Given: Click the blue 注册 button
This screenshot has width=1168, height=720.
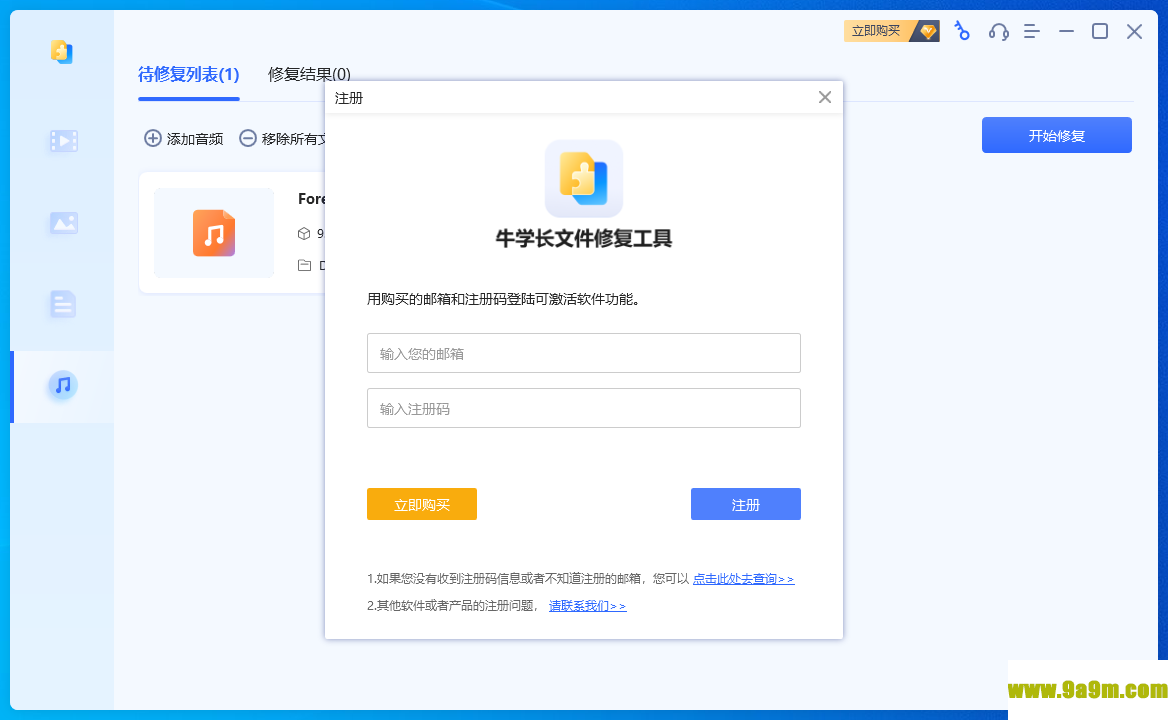Looking at the screenshot, I should point(746,504).
